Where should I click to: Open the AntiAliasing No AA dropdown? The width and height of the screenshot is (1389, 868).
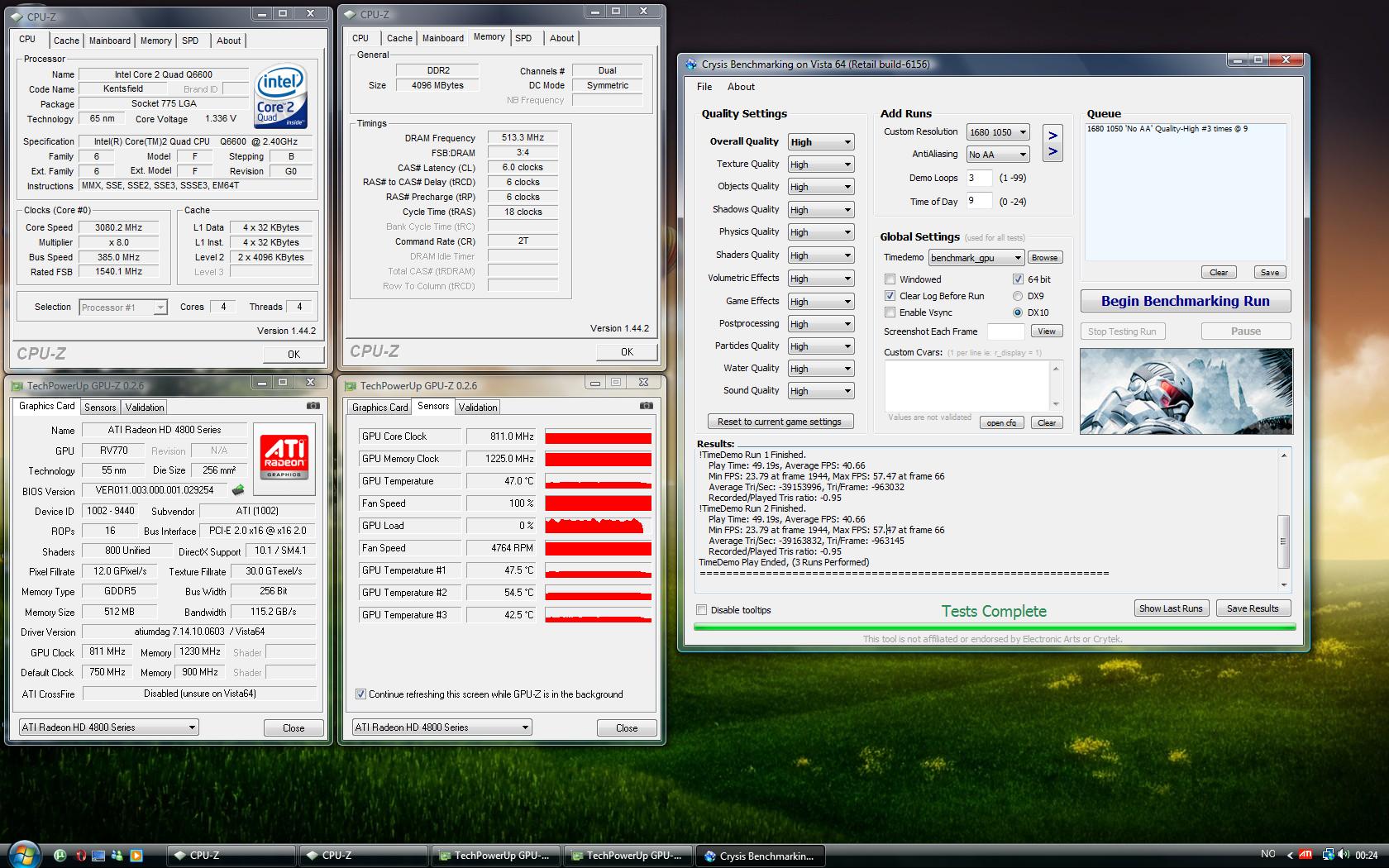(x=998, y=155)
